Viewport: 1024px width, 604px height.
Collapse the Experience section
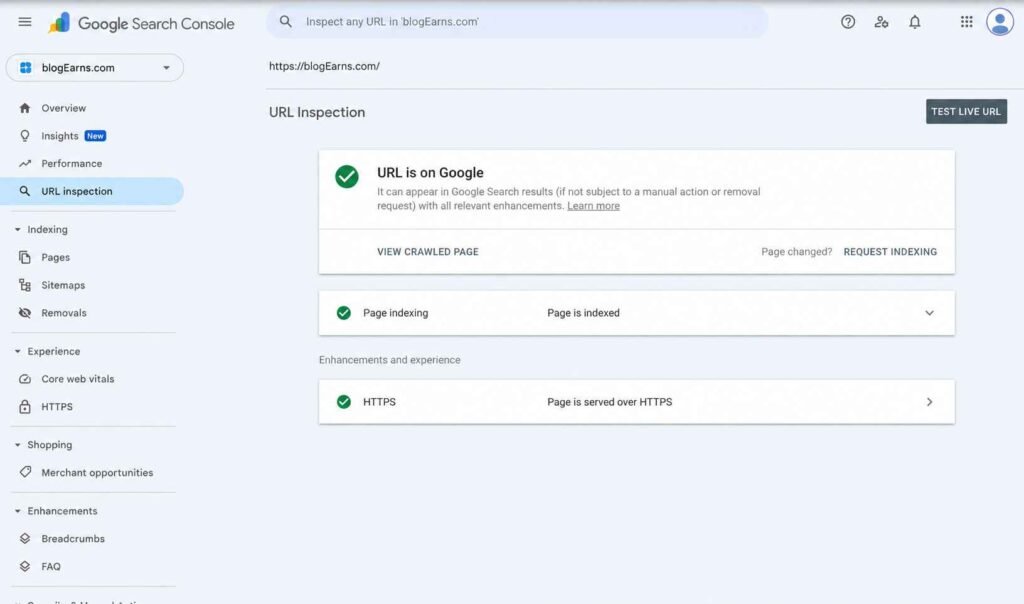pos(18,351)
